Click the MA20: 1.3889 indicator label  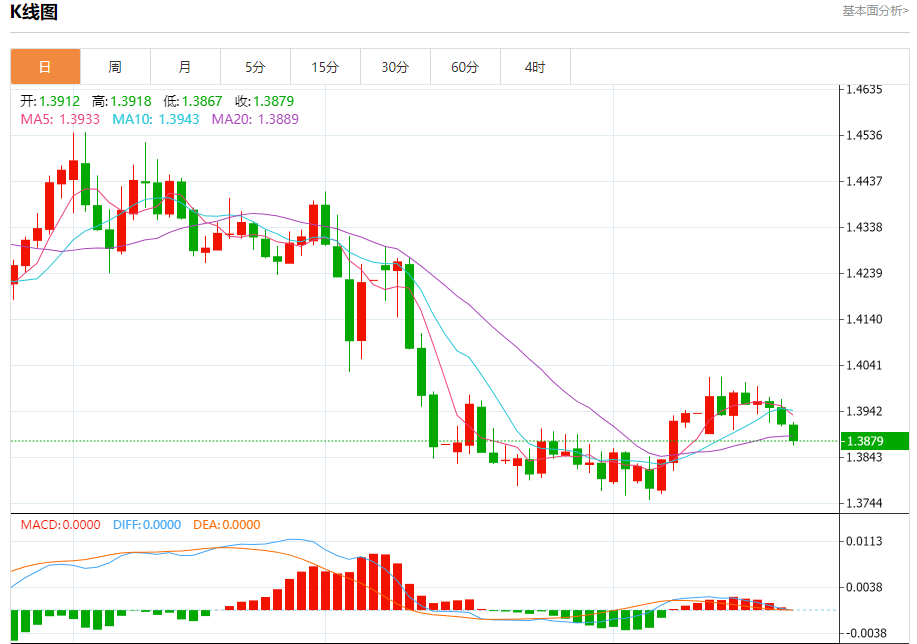coord(255,119)
